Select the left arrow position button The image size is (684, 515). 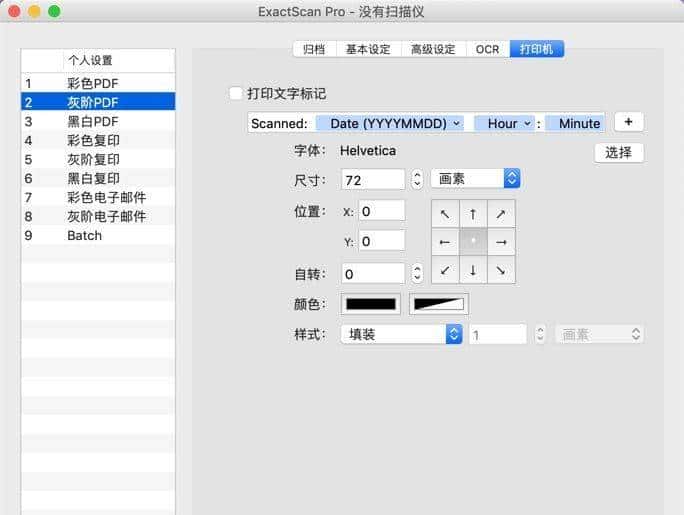pos(445,242)
